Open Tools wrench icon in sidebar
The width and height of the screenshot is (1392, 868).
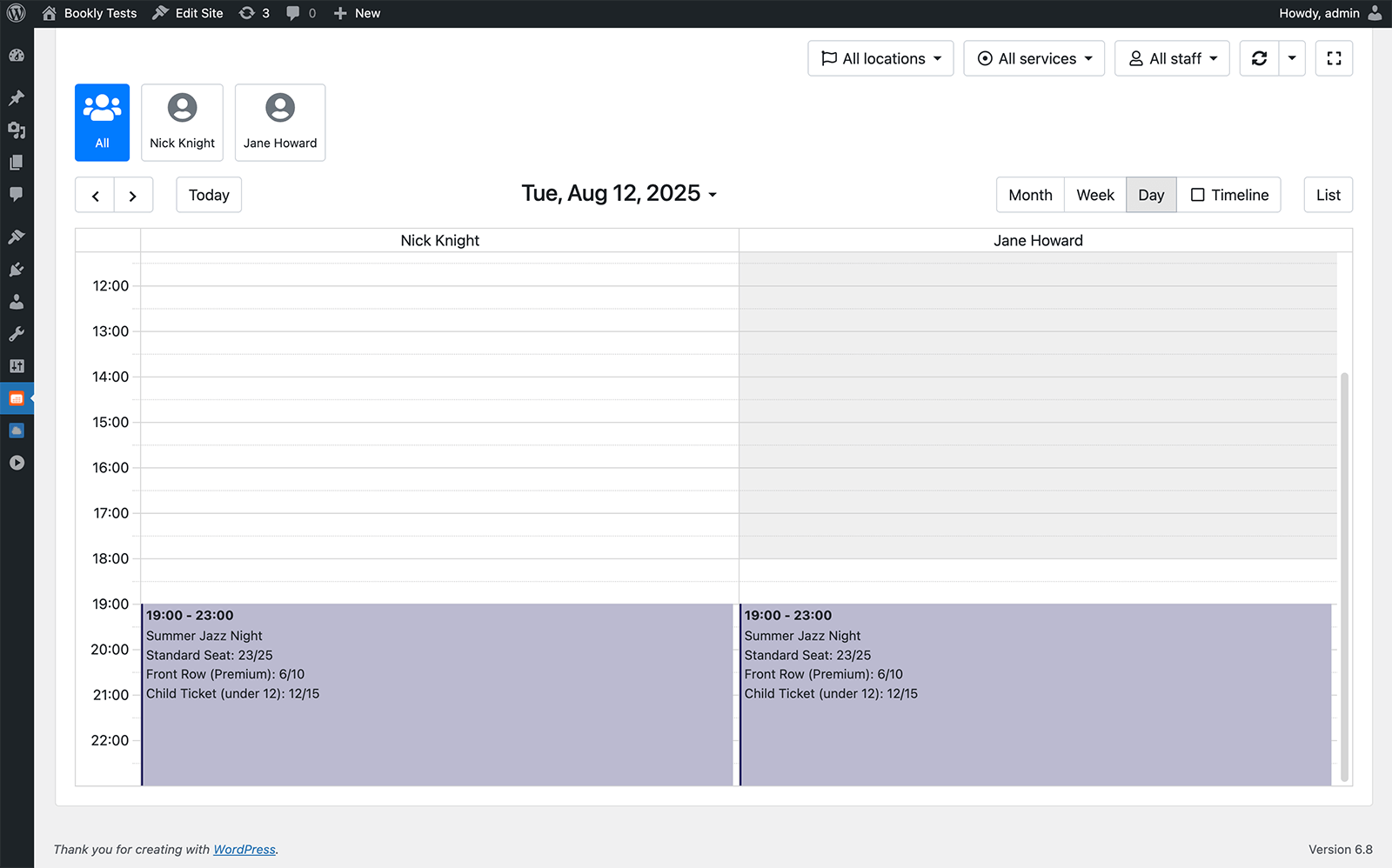tap(17, 334)
